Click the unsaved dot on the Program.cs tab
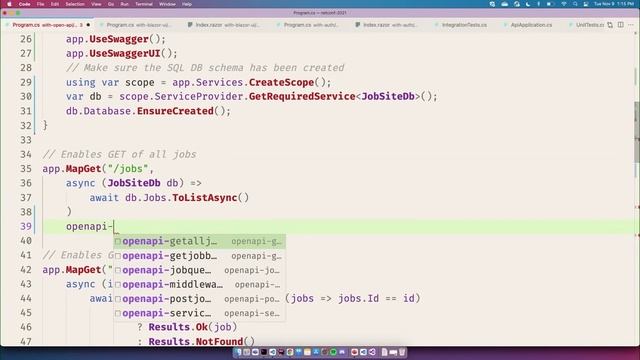 pyautogui.click(x=88, y=25)
